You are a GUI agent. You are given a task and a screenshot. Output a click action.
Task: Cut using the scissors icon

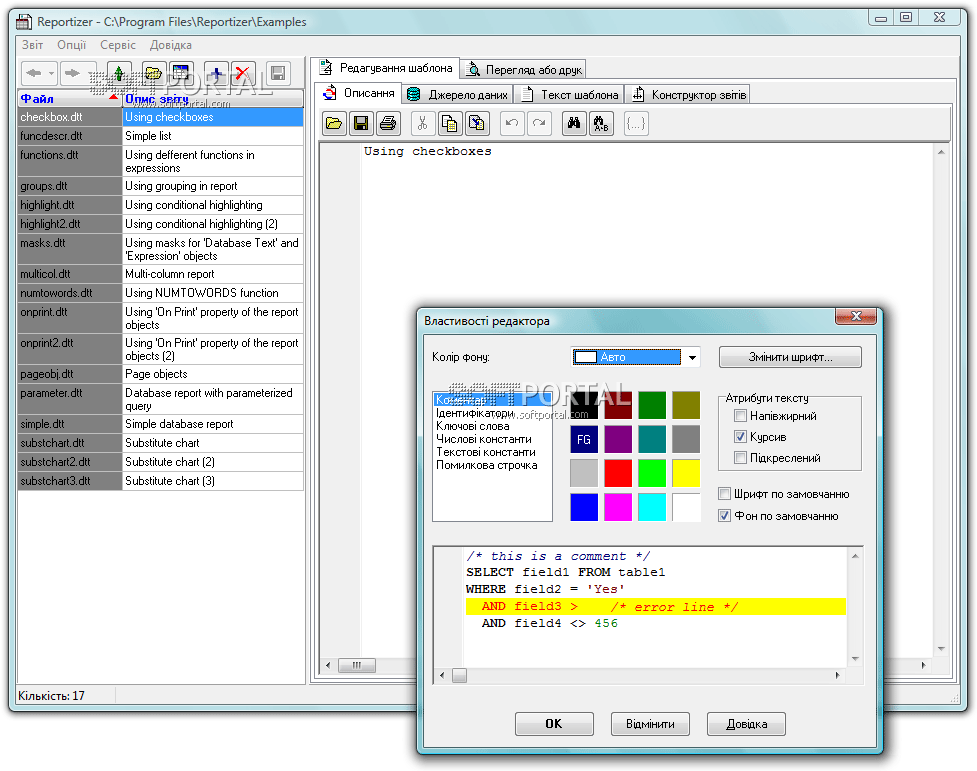point(422,123)
